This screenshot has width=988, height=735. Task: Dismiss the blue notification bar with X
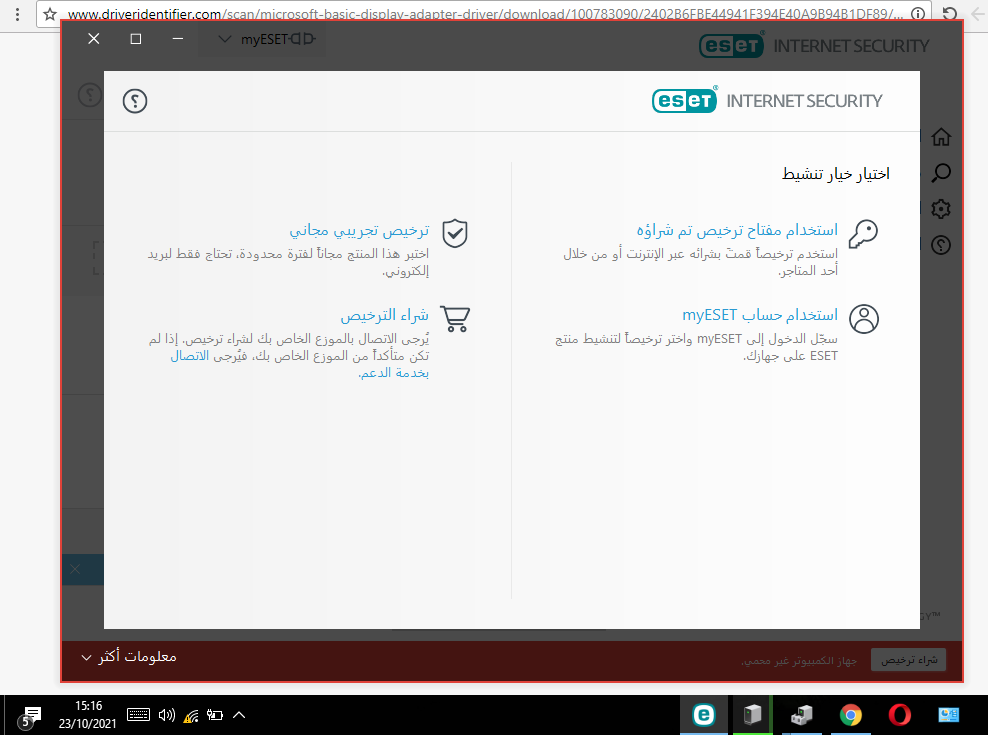(75, 570)
